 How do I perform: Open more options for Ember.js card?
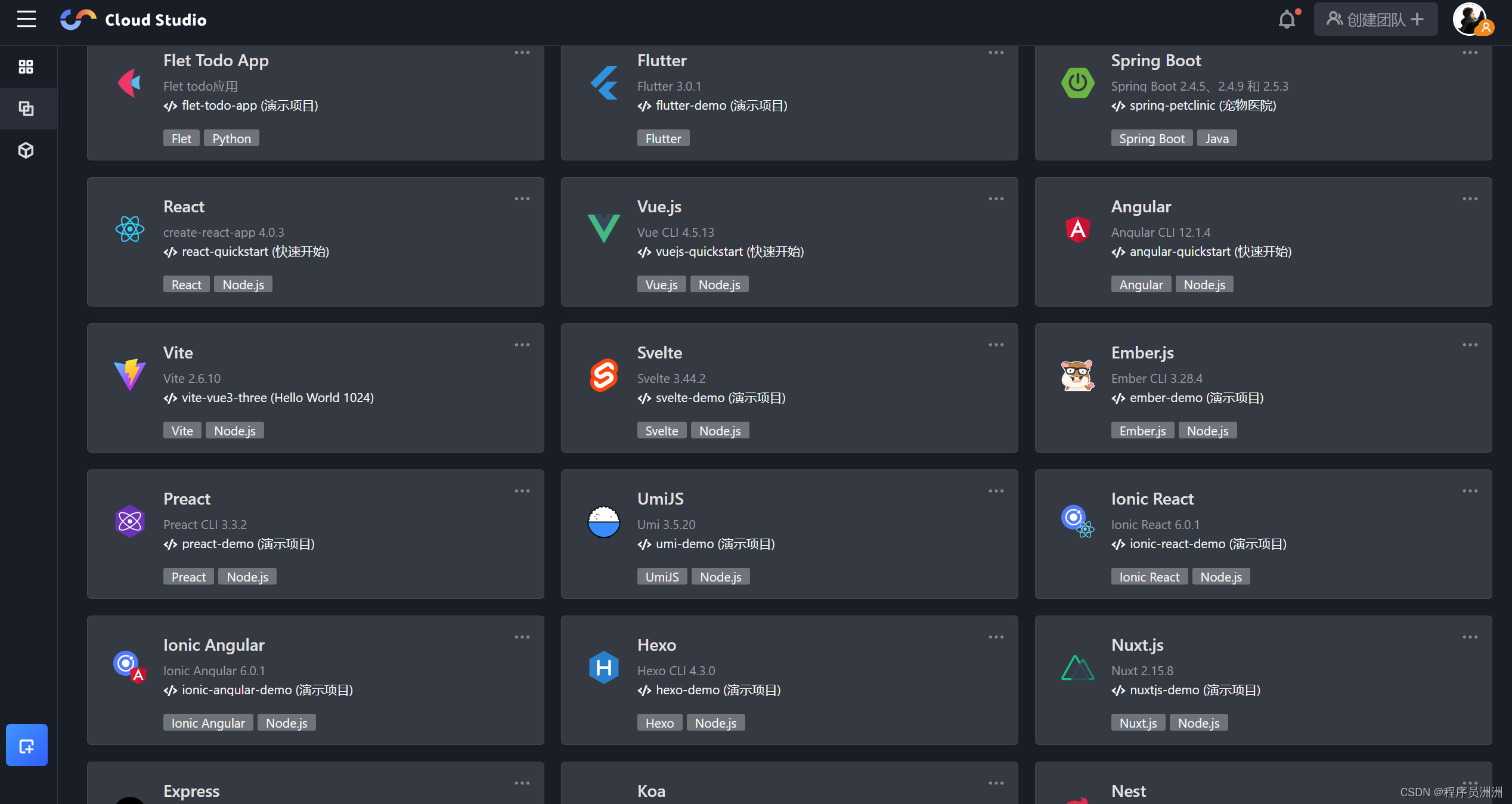click(x=1470, y=345)
